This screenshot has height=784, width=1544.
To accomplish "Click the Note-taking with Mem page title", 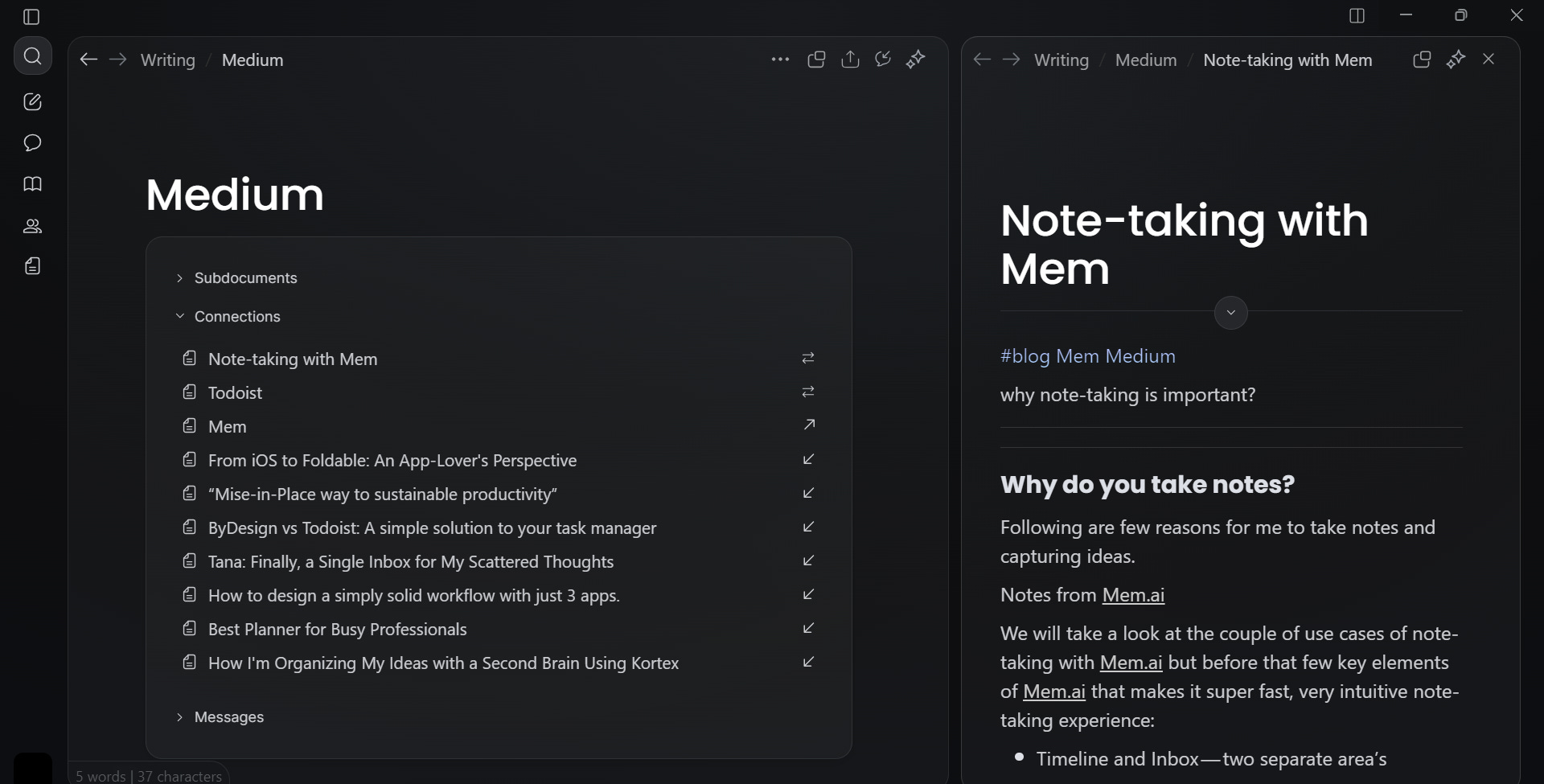I will tap(1184, 244).
